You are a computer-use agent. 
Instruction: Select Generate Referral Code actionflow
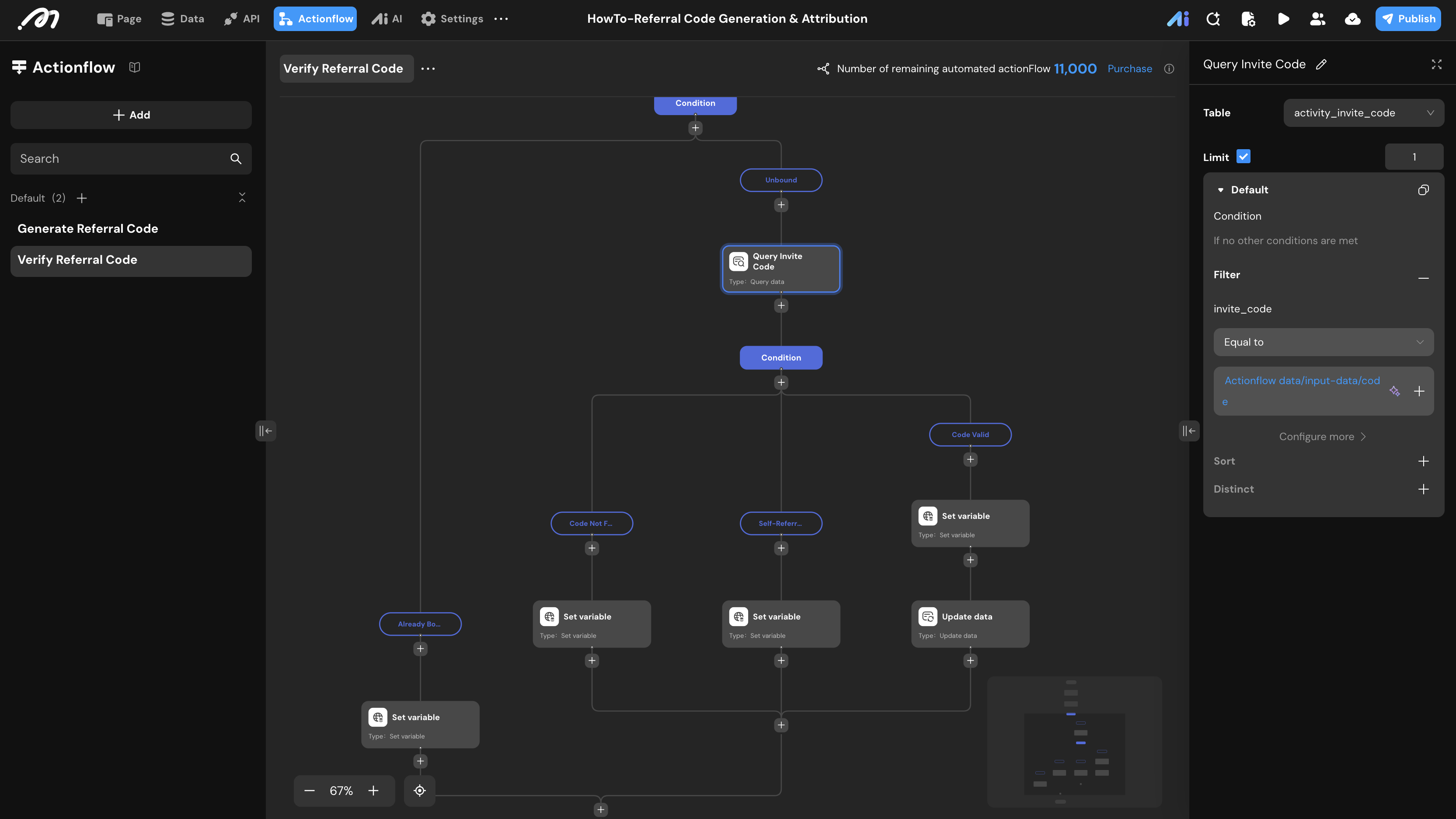click(87, 228)
